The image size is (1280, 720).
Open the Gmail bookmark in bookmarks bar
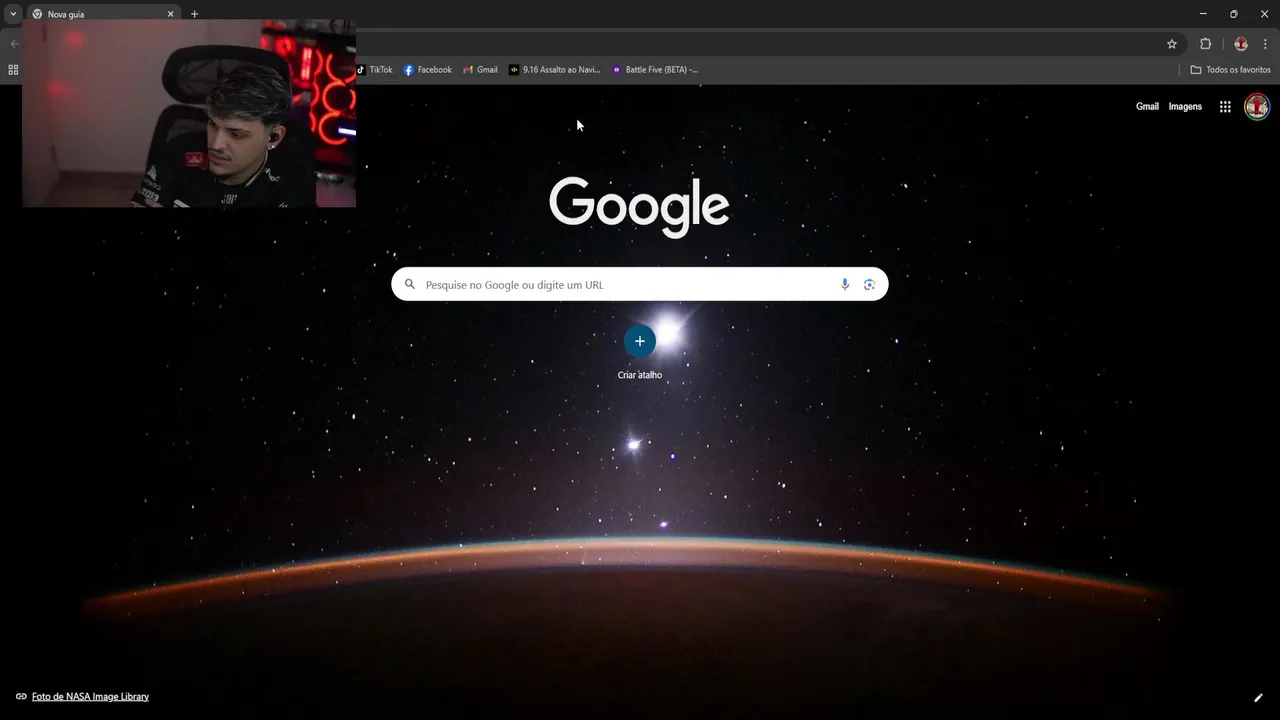[x=480, y=70]
